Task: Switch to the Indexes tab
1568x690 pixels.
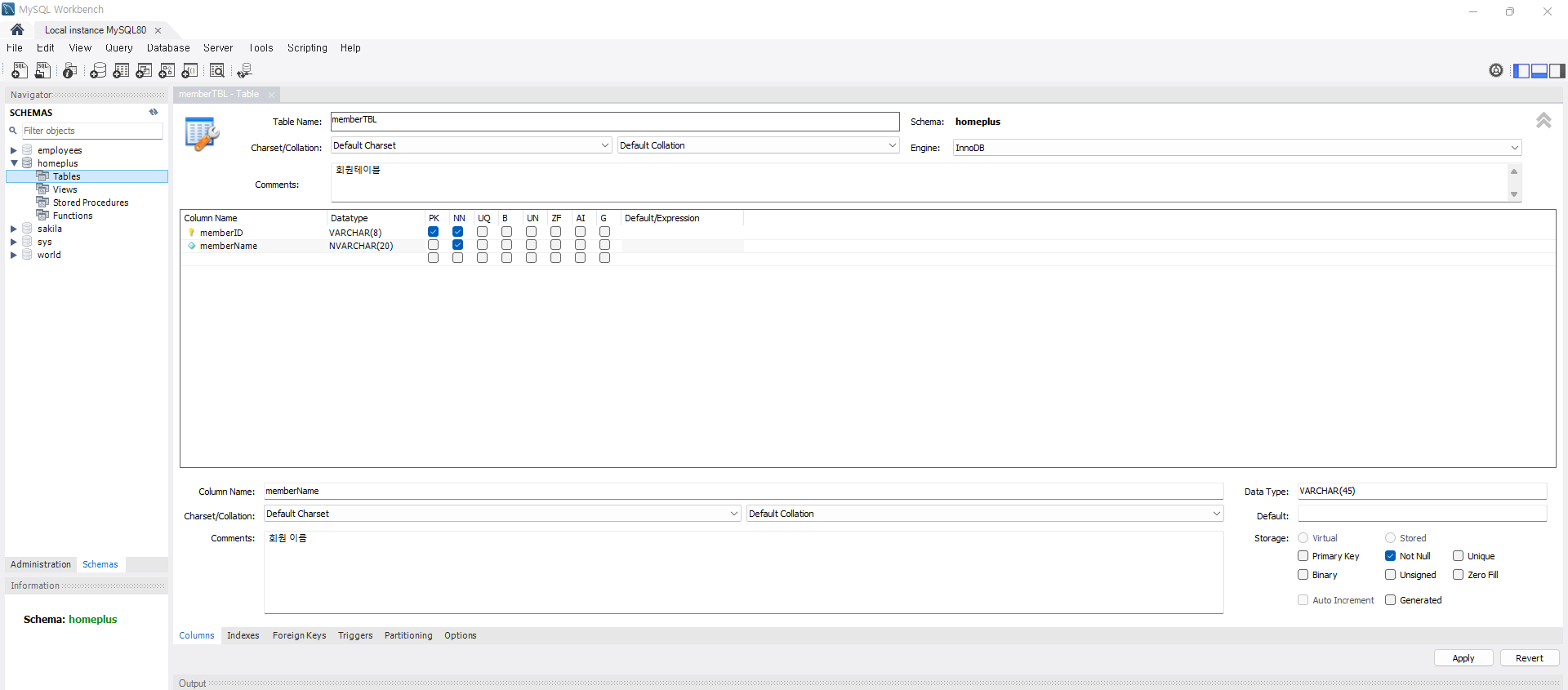Action: point(243,635)
